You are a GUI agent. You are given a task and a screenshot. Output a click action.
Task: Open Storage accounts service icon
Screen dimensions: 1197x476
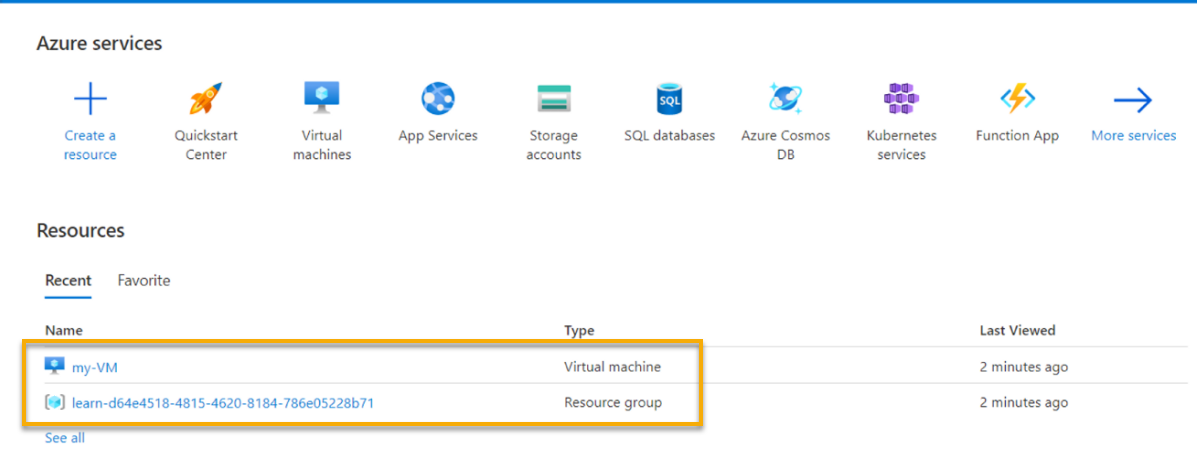554,99
